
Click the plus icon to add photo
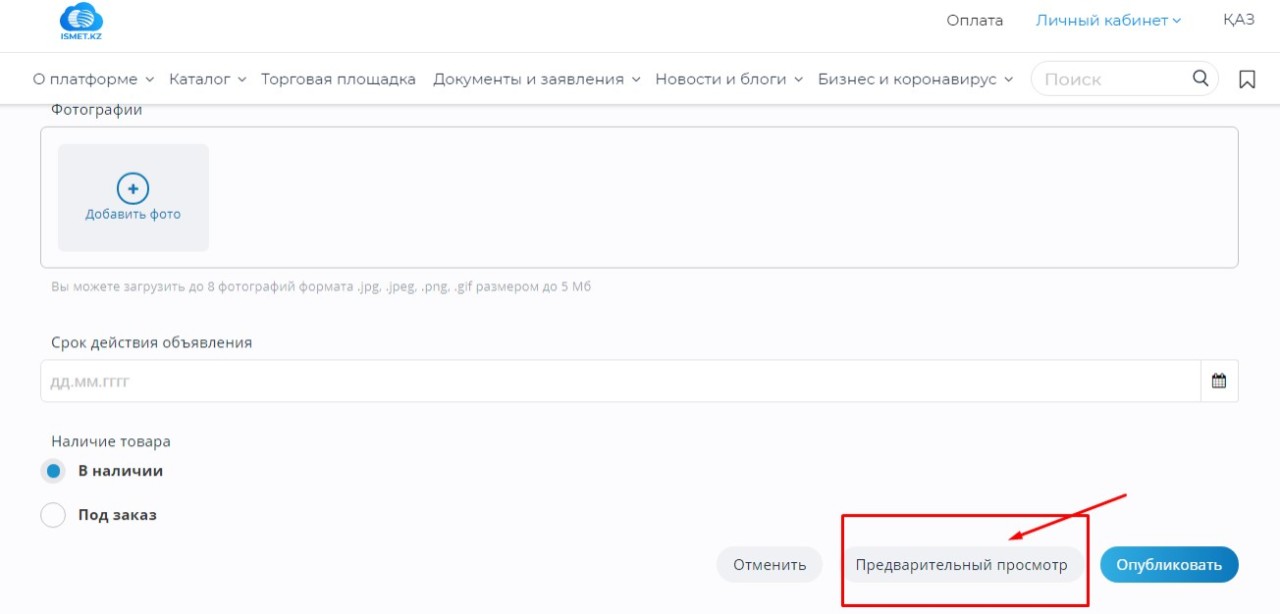pyautogui.click(x=133, y=188)
